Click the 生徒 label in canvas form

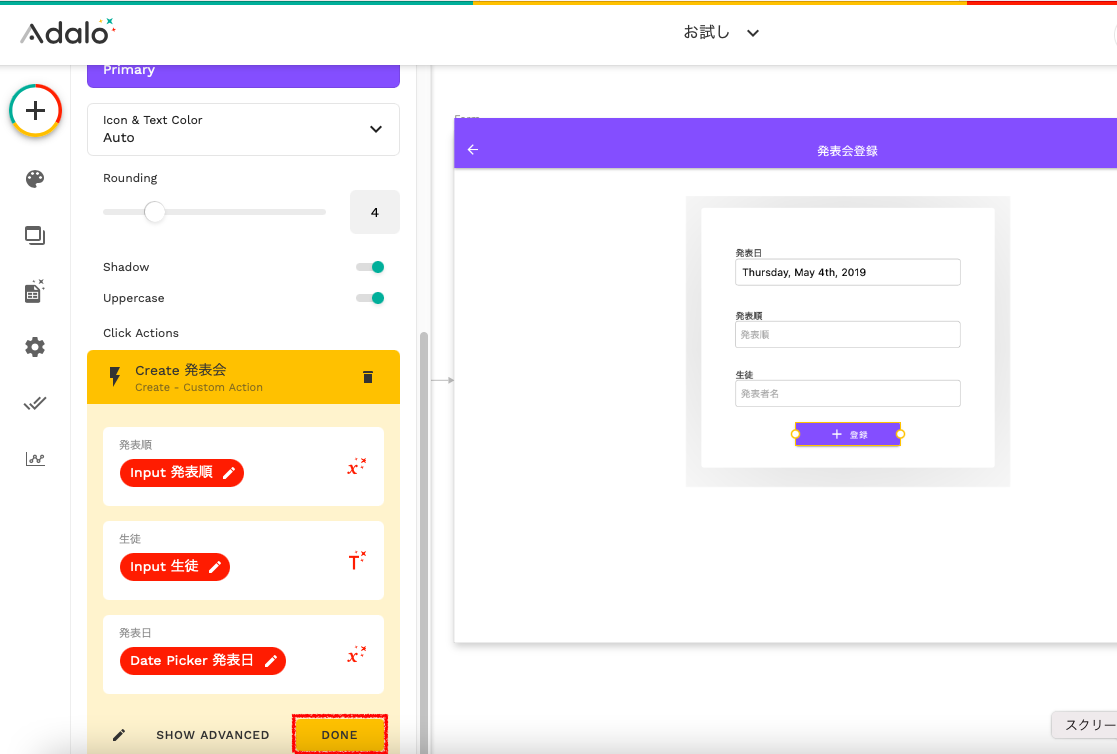tap(744, 375)
